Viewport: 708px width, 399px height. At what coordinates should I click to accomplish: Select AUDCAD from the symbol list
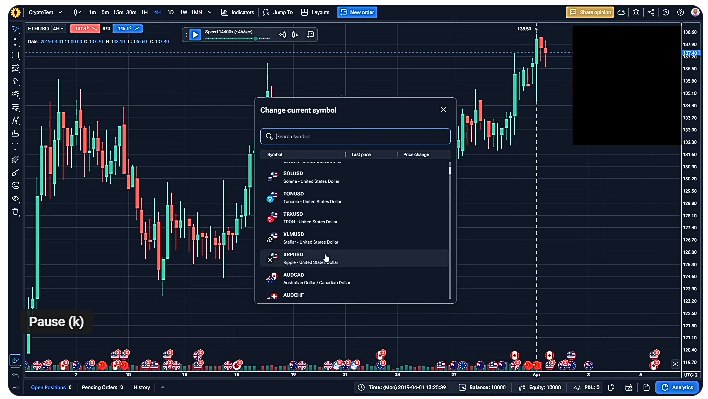pos(354,278)
